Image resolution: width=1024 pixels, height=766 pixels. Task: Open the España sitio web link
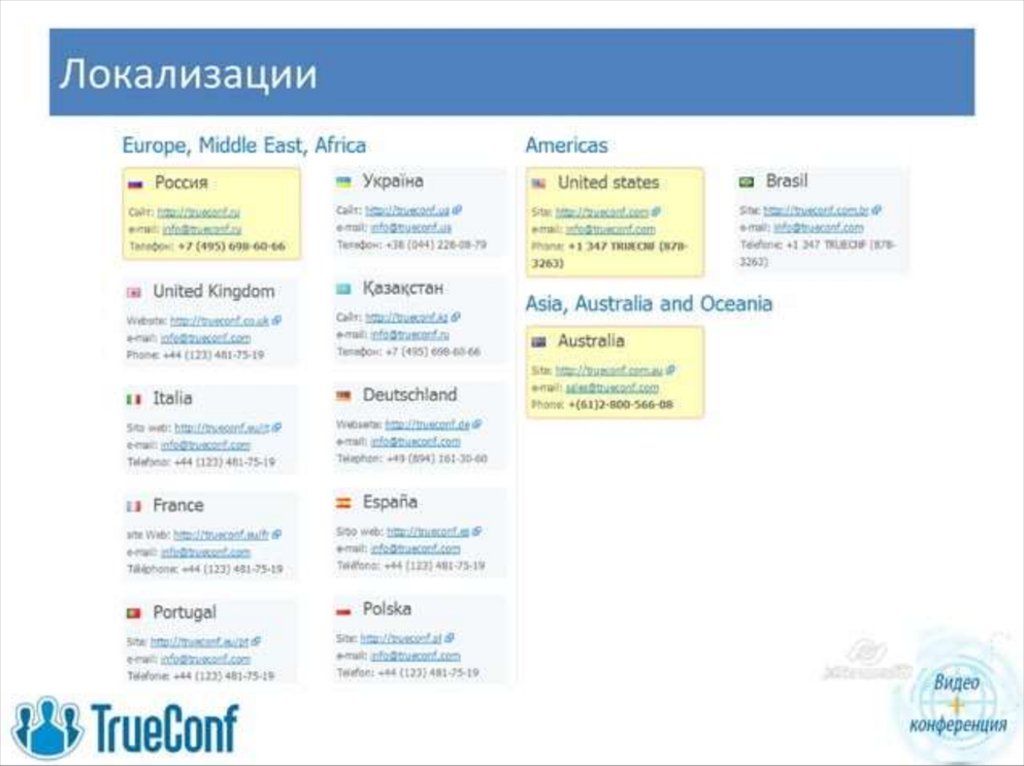click(428, 532)
